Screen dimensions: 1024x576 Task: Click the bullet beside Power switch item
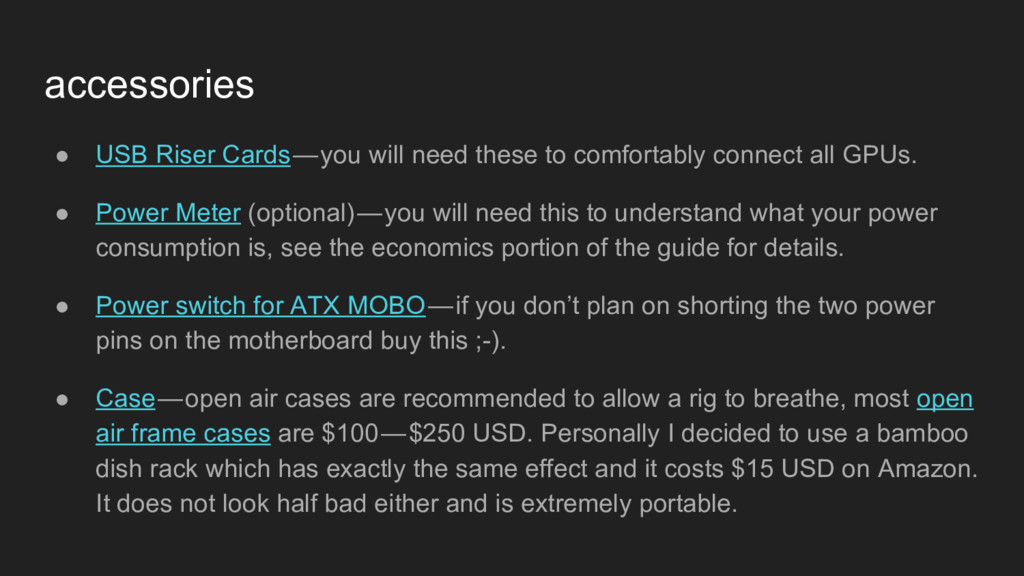(x=62, y=306)
